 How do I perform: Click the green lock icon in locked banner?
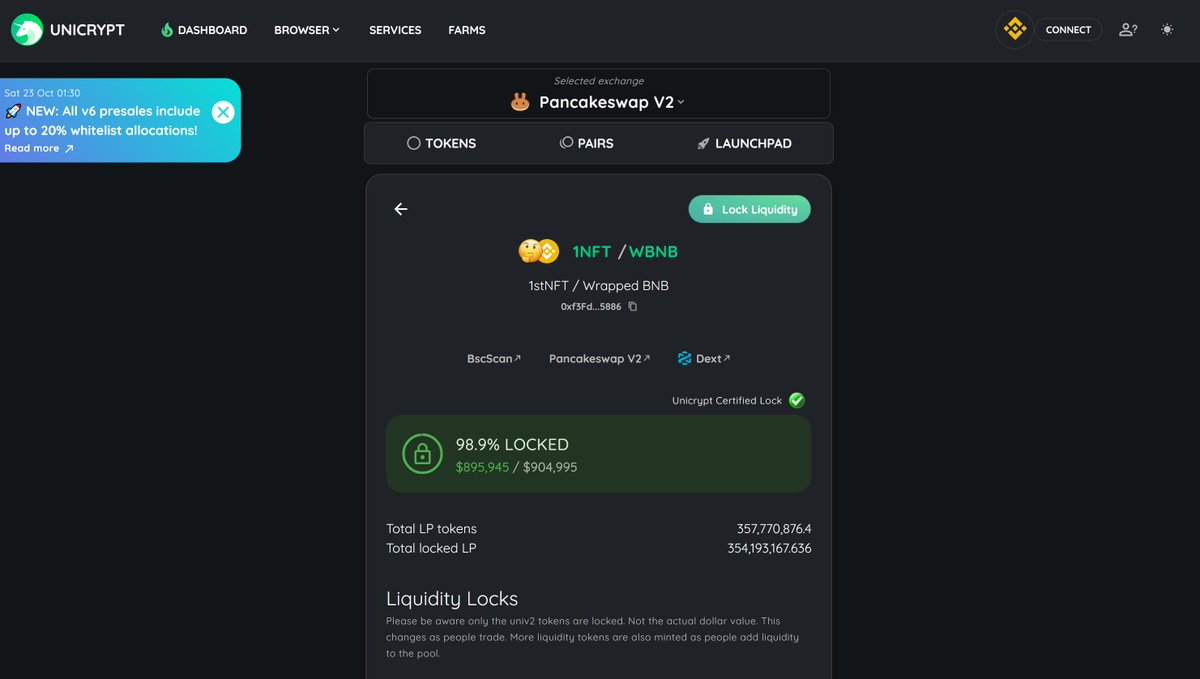[x=421, y=453]
